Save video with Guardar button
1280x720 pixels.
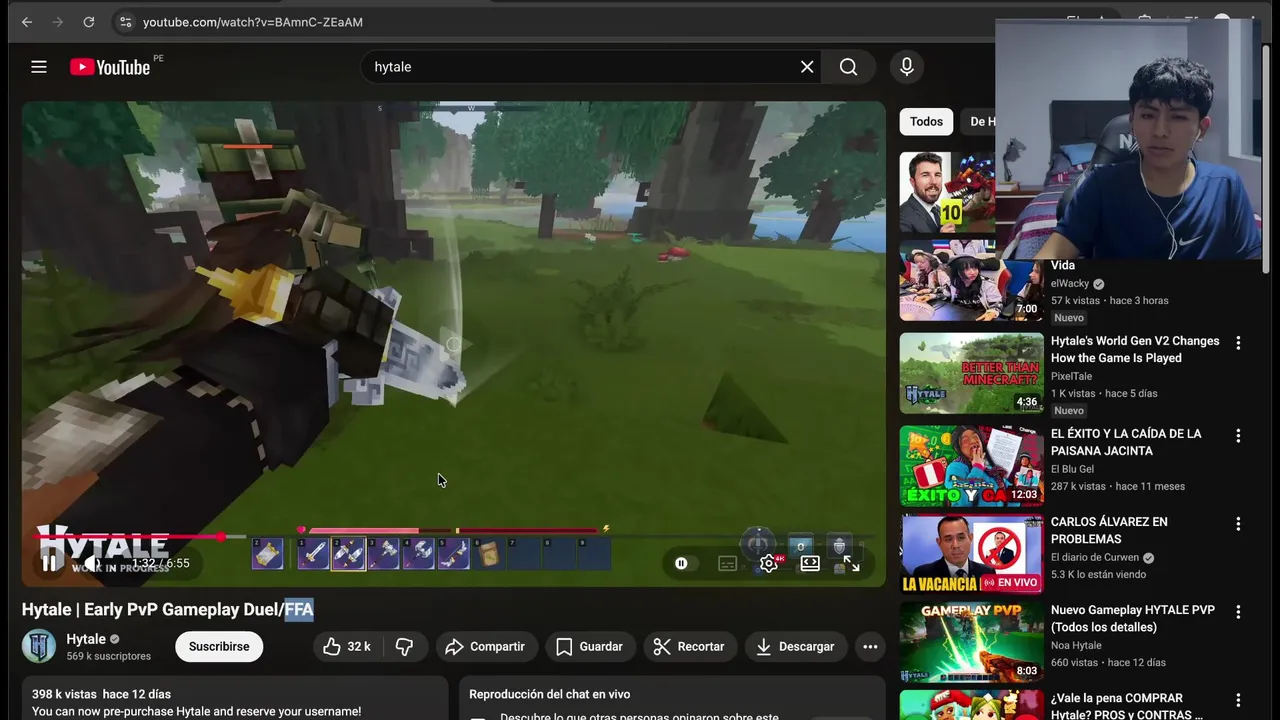[x=589, y=647]
